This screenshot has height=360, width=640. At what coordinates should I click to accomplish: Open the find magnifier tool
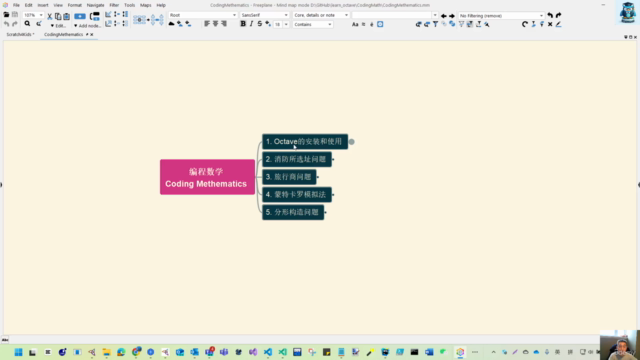(27, 24)
